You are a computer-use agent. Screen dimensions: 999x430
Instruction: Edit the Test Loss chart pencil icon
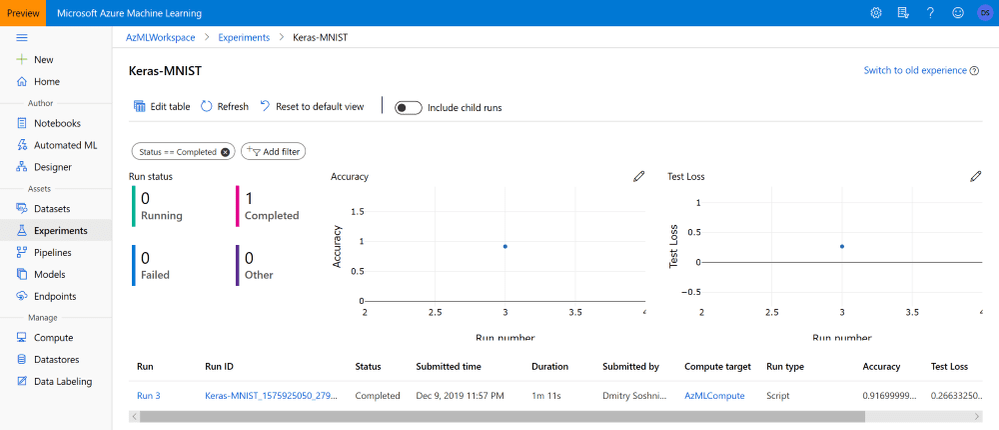(975, 176)
